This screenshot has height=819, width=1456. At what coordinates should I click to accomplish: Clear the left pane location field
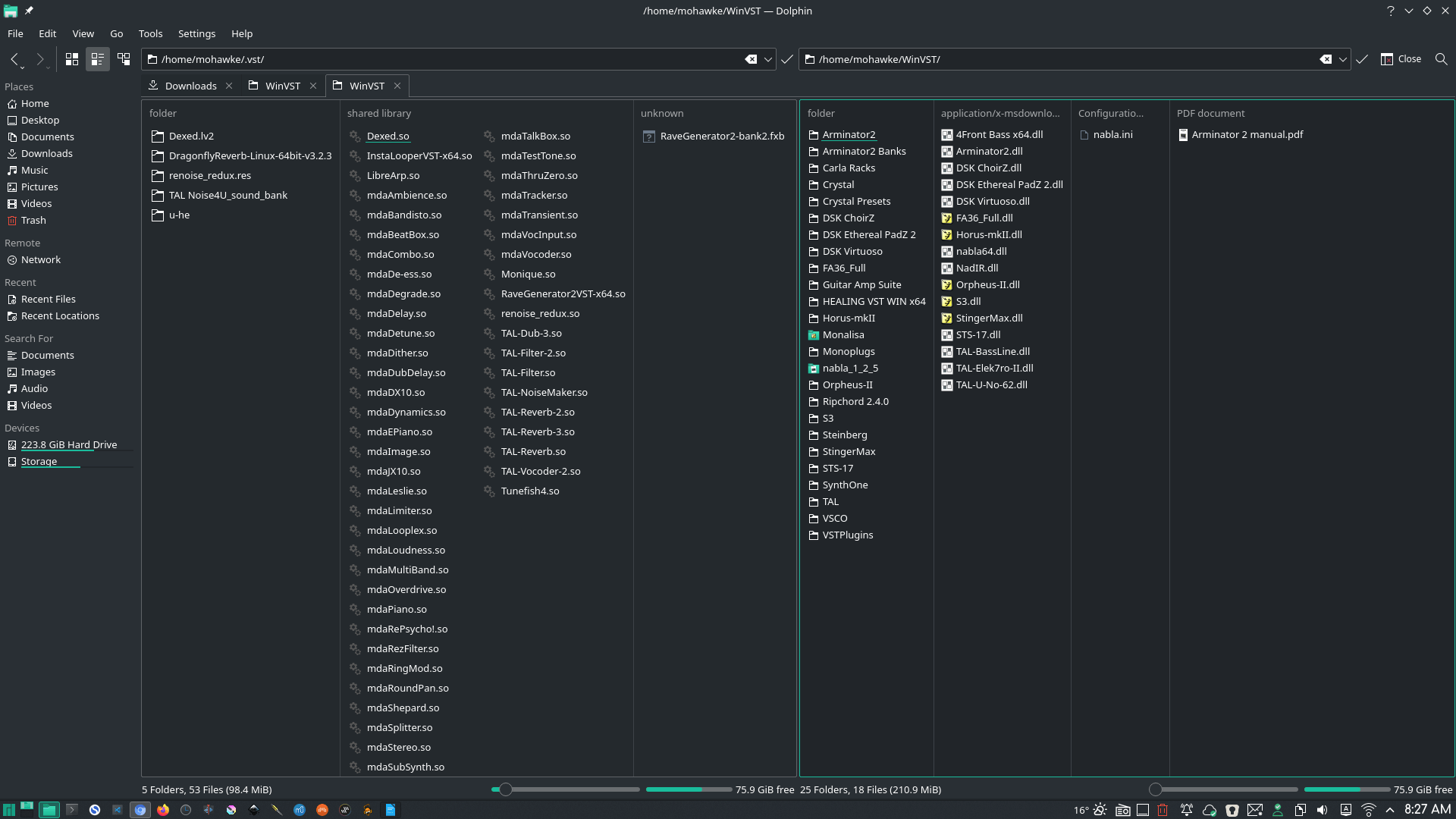coord(751,59)
